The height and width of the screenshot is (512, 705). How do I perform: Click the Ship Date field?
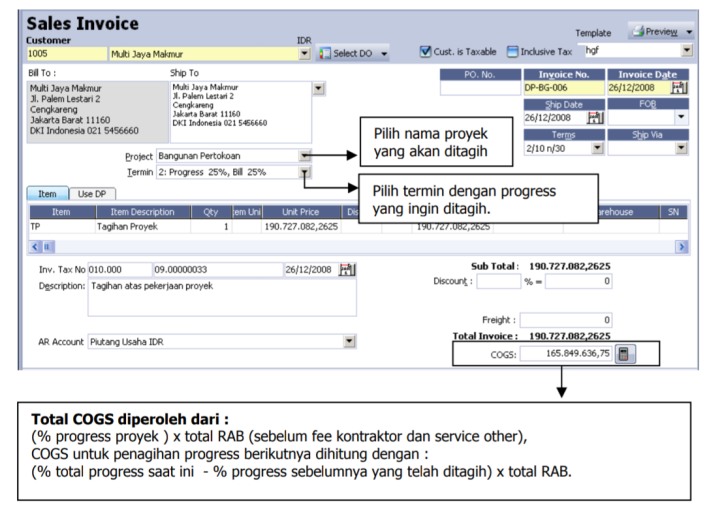[x=555, y=118]
